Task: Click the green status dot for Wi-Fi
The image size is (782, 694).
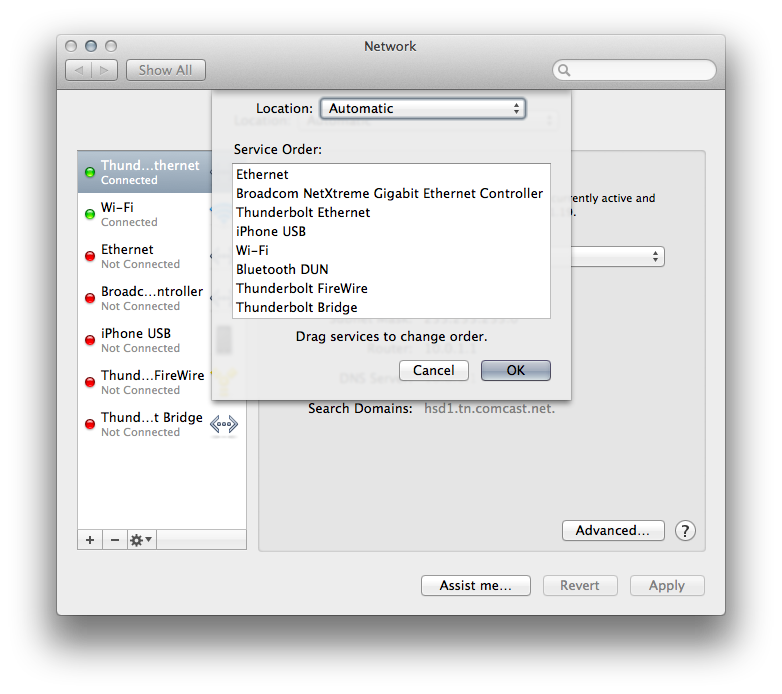Action: [x=90, y=214]
